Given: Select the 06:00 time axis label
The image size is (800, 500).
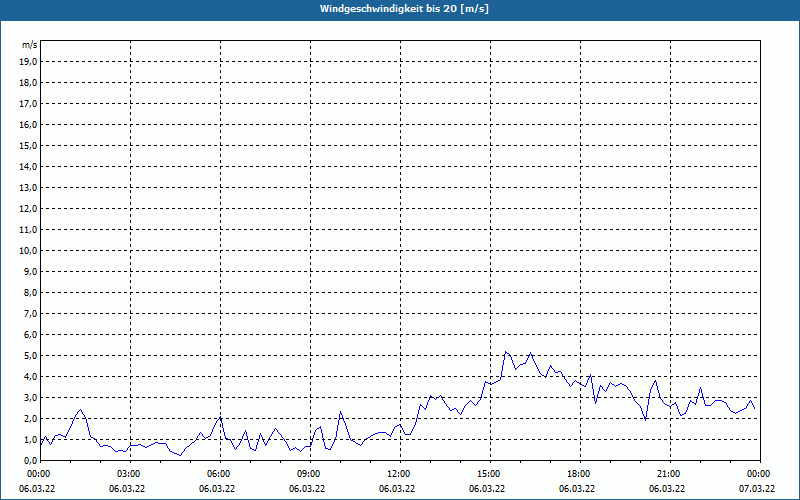Looking at the screenshot, I should coord(220,474).
